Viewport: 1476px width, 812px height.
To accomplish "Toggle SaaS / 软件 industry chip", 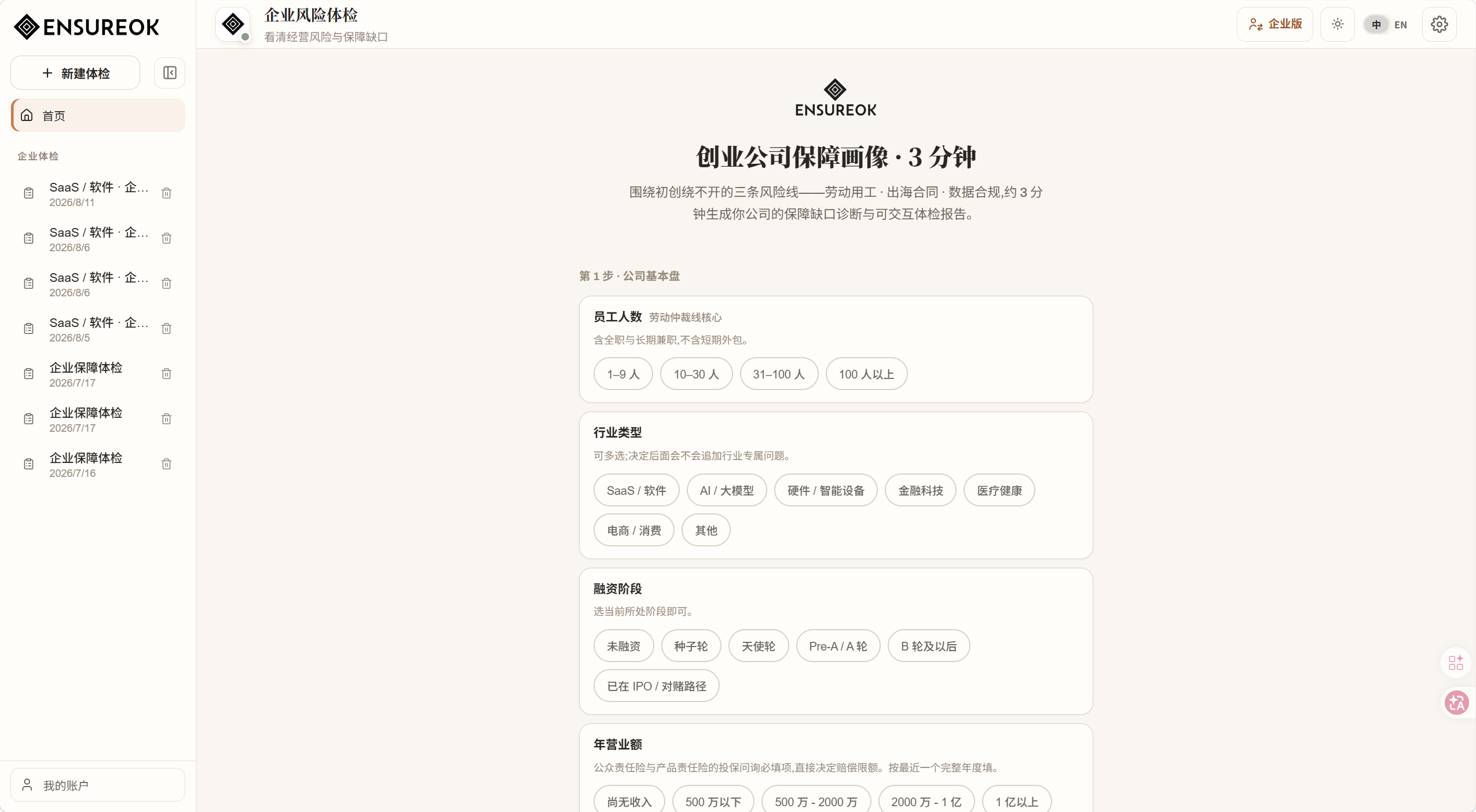I will (636, 490).
